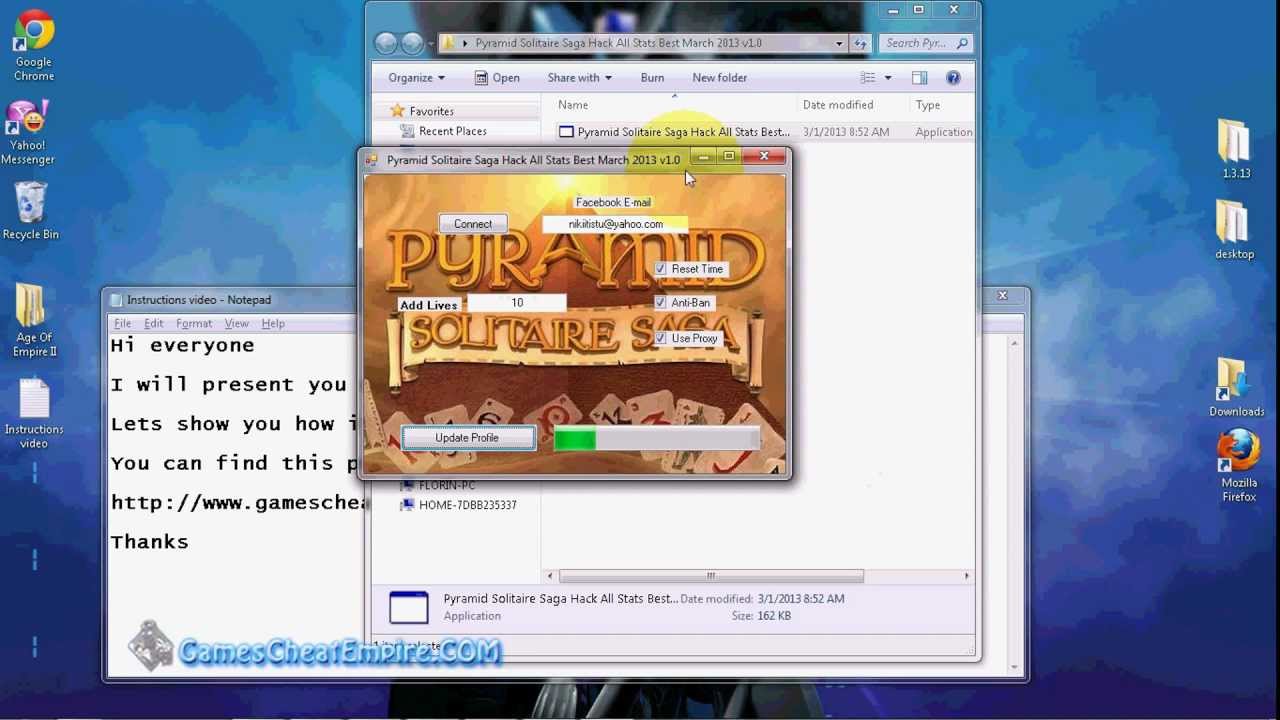Open the View menu in Notepad

pyautogui.click(x=236, y=324)
